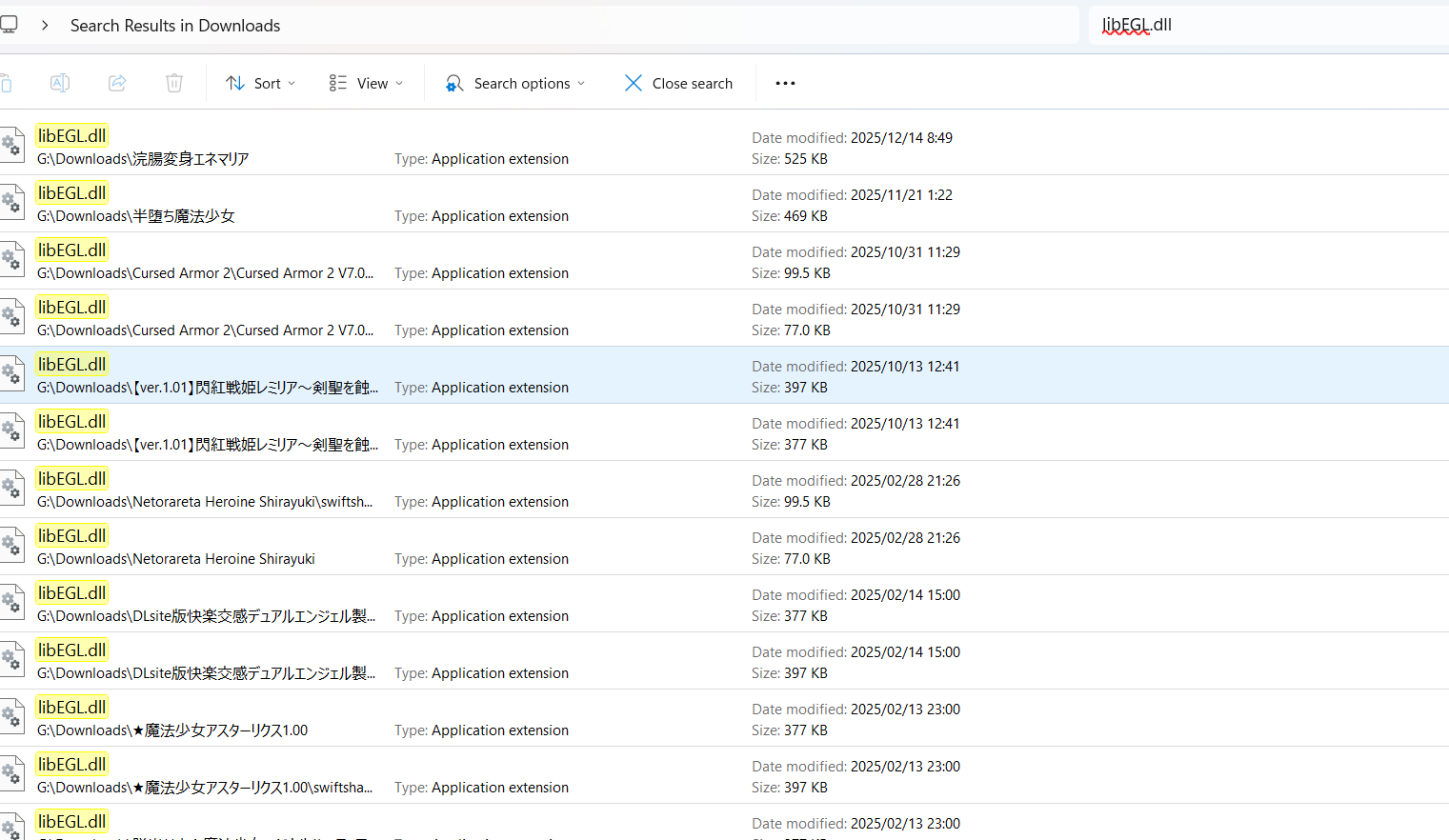Open the View dropdown menu
This screenshot has width=1449, height=840.
pyautogui.click(x=366, y=83)
